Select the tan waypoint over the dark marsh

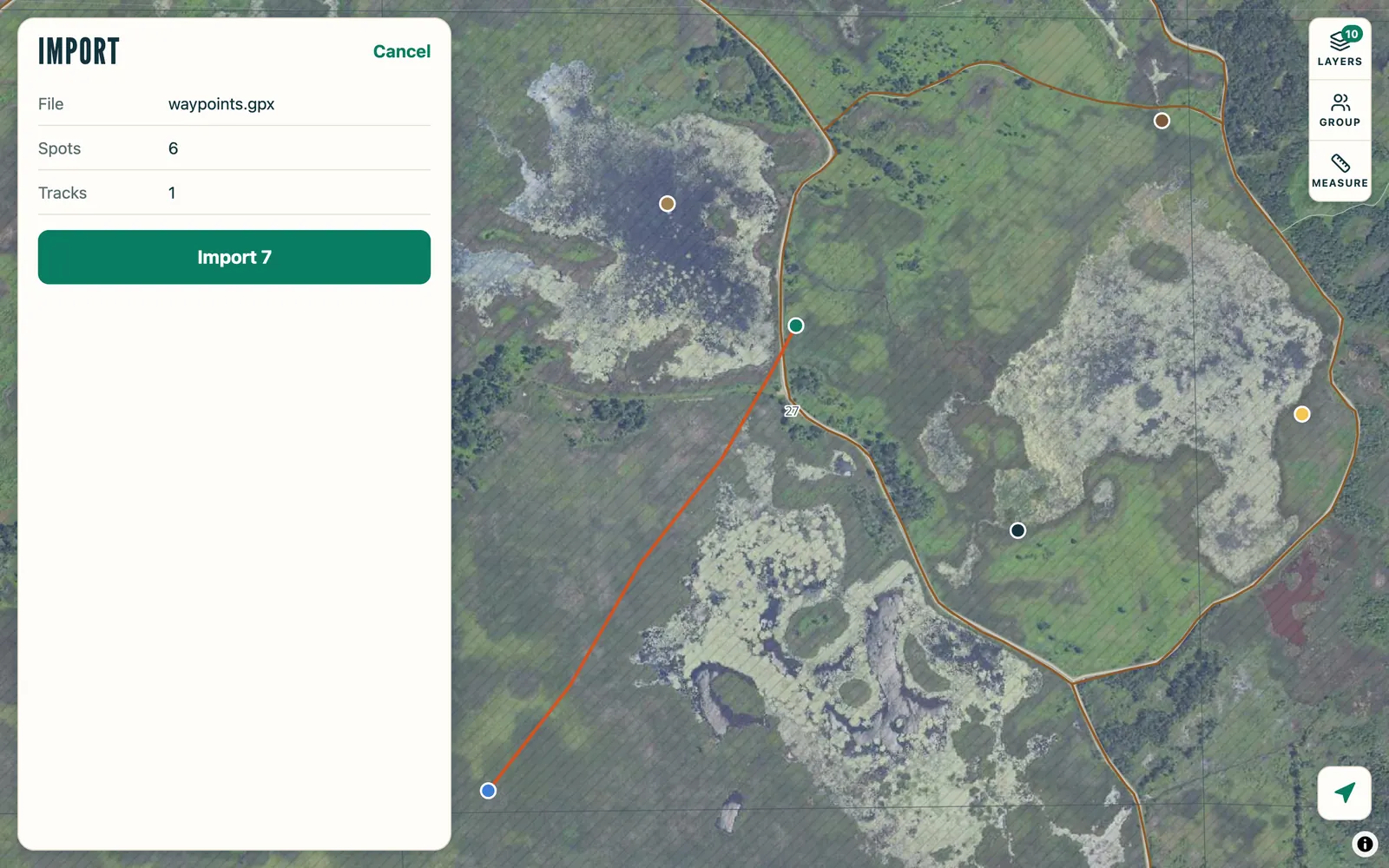point(667,204)
